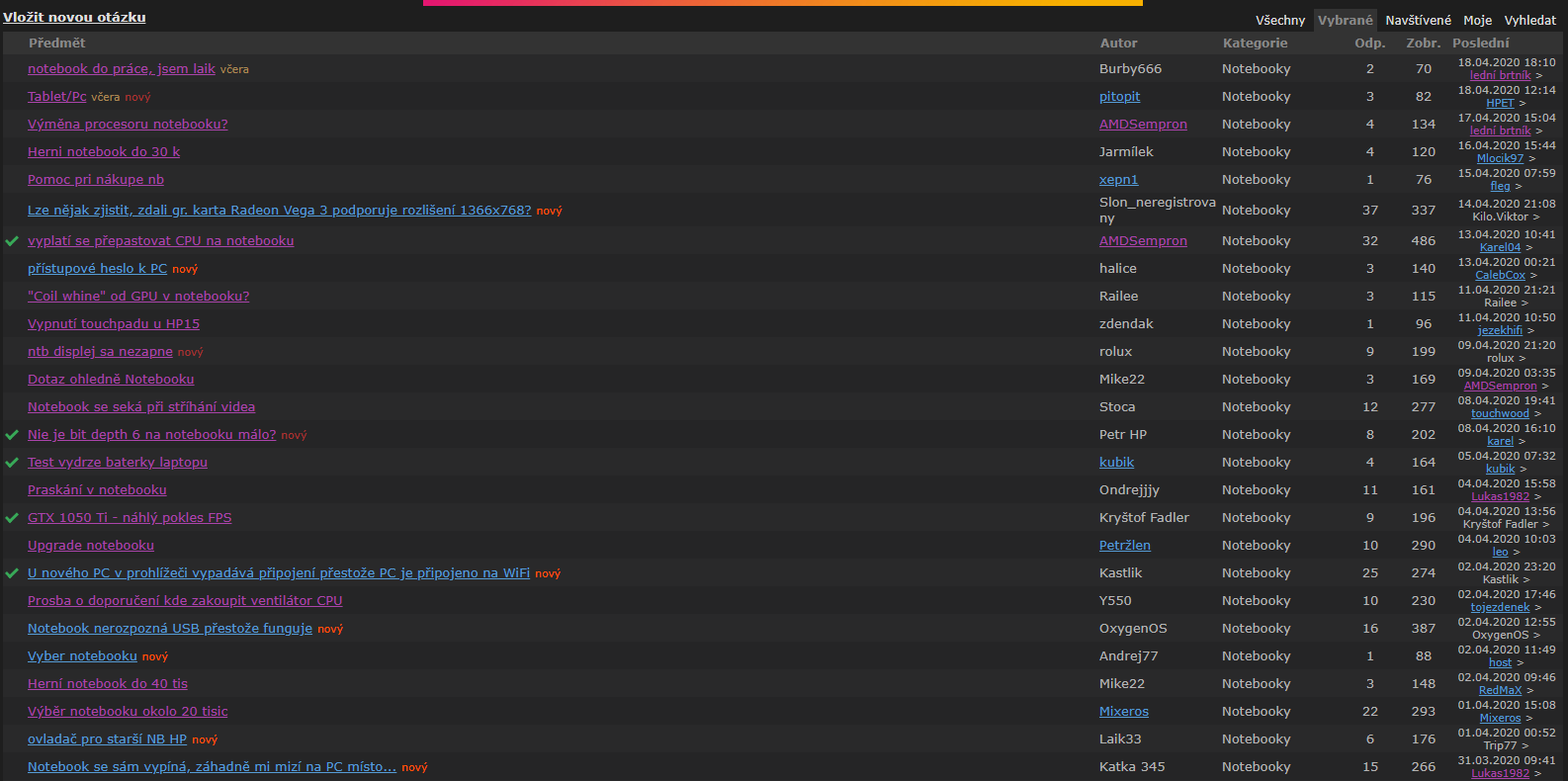Click the "Kategorie" column header
The height and width of the screenshot is (781, 1568).
1256,43
